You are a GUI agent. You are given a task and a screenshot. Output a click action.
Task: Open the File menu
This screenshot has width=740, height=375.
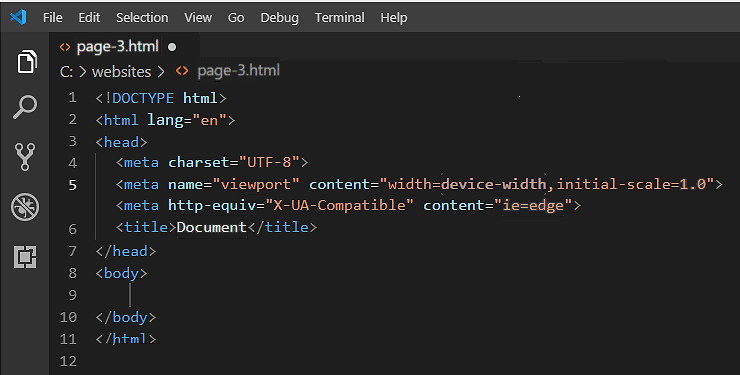(52, 17)
